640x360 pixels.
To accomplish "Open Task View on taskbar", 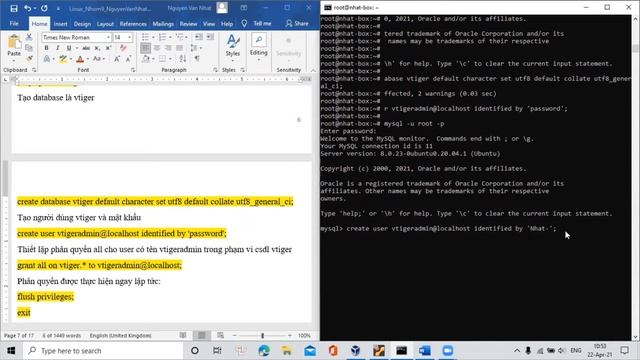I will (217, 351).
